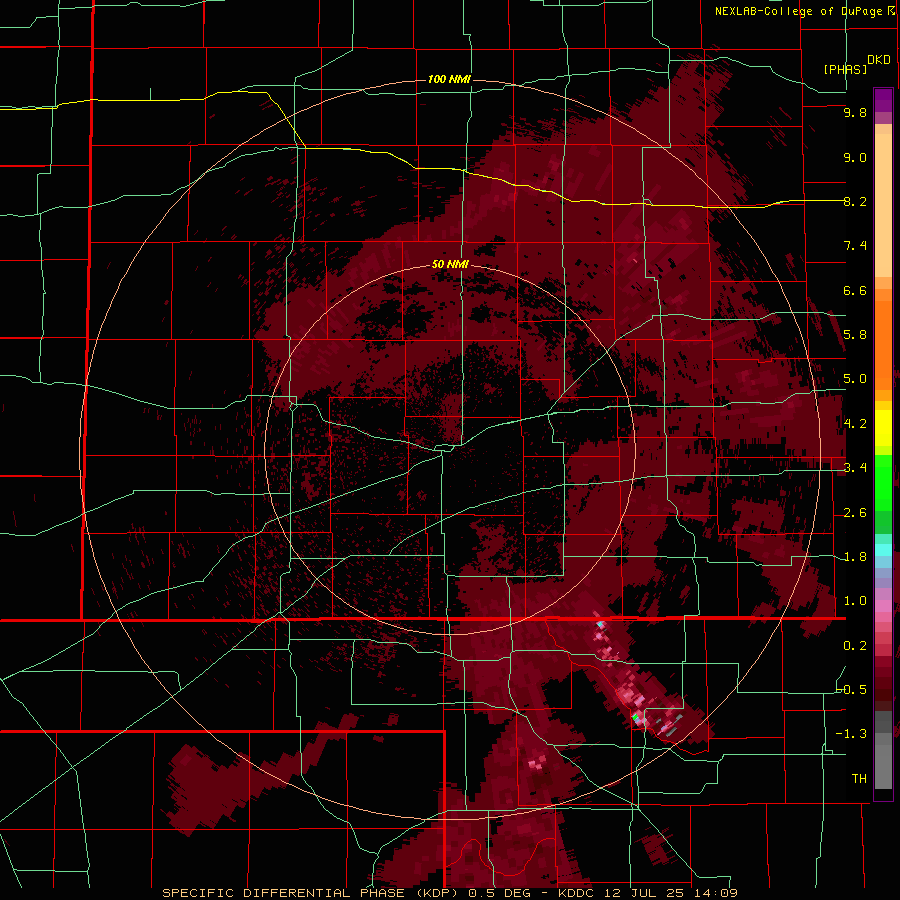This screenshot has height=900, width=900.
Task: Click the green-cyan high KDP pixel in the southeast cell
Action: (x=635, y=717)
